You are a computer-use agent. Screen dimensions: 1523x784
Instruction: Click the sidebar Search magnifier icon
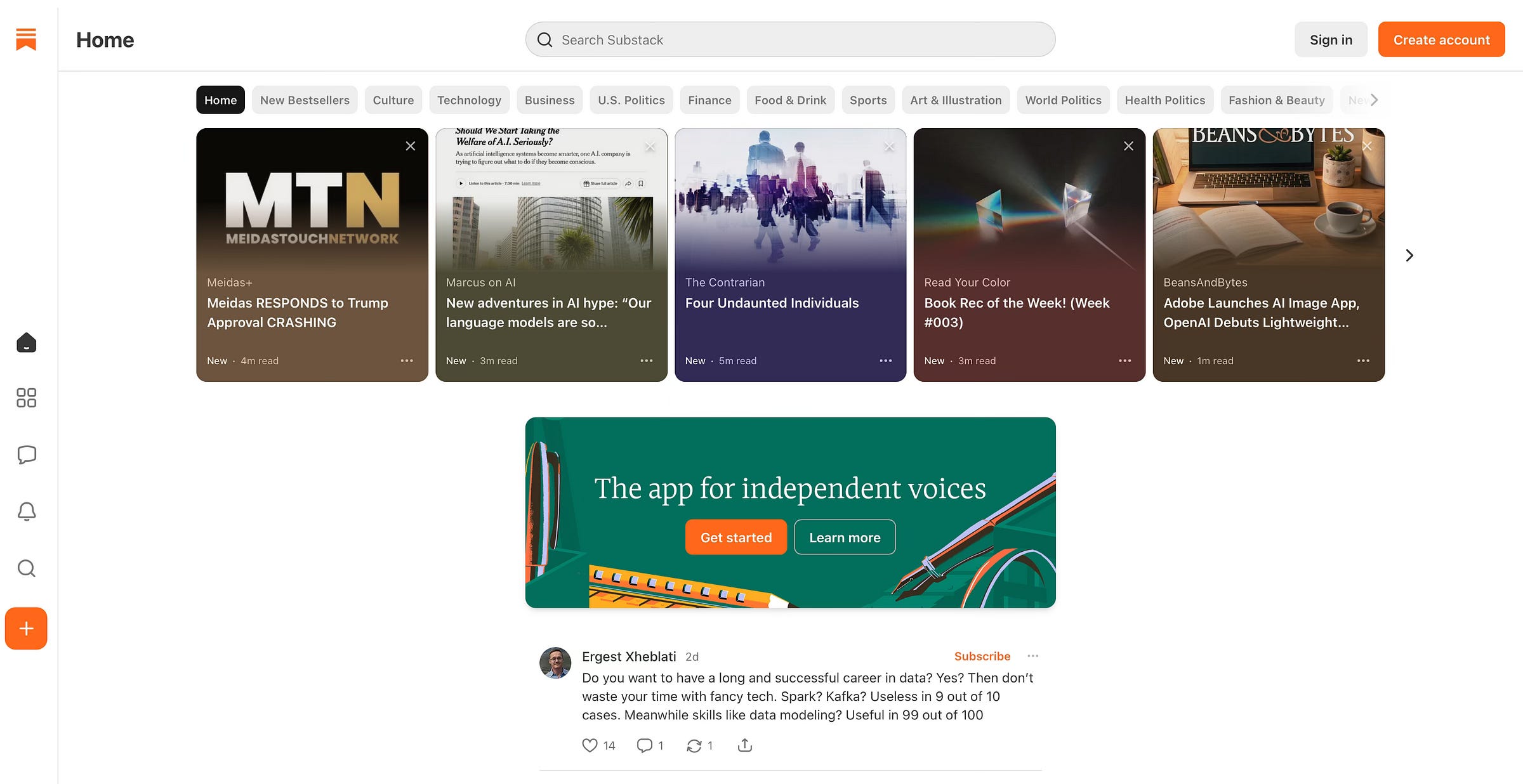pos(26,568)
